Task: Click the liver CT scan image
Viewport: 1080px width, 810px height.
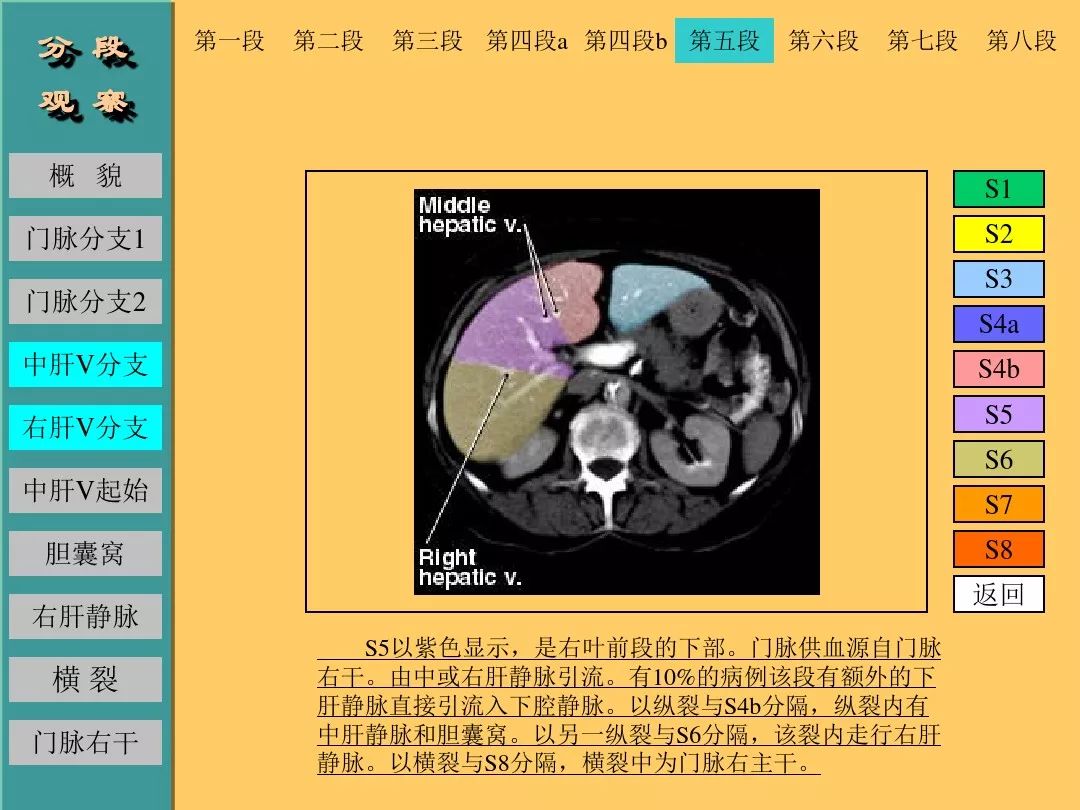Action: [616, 391]
